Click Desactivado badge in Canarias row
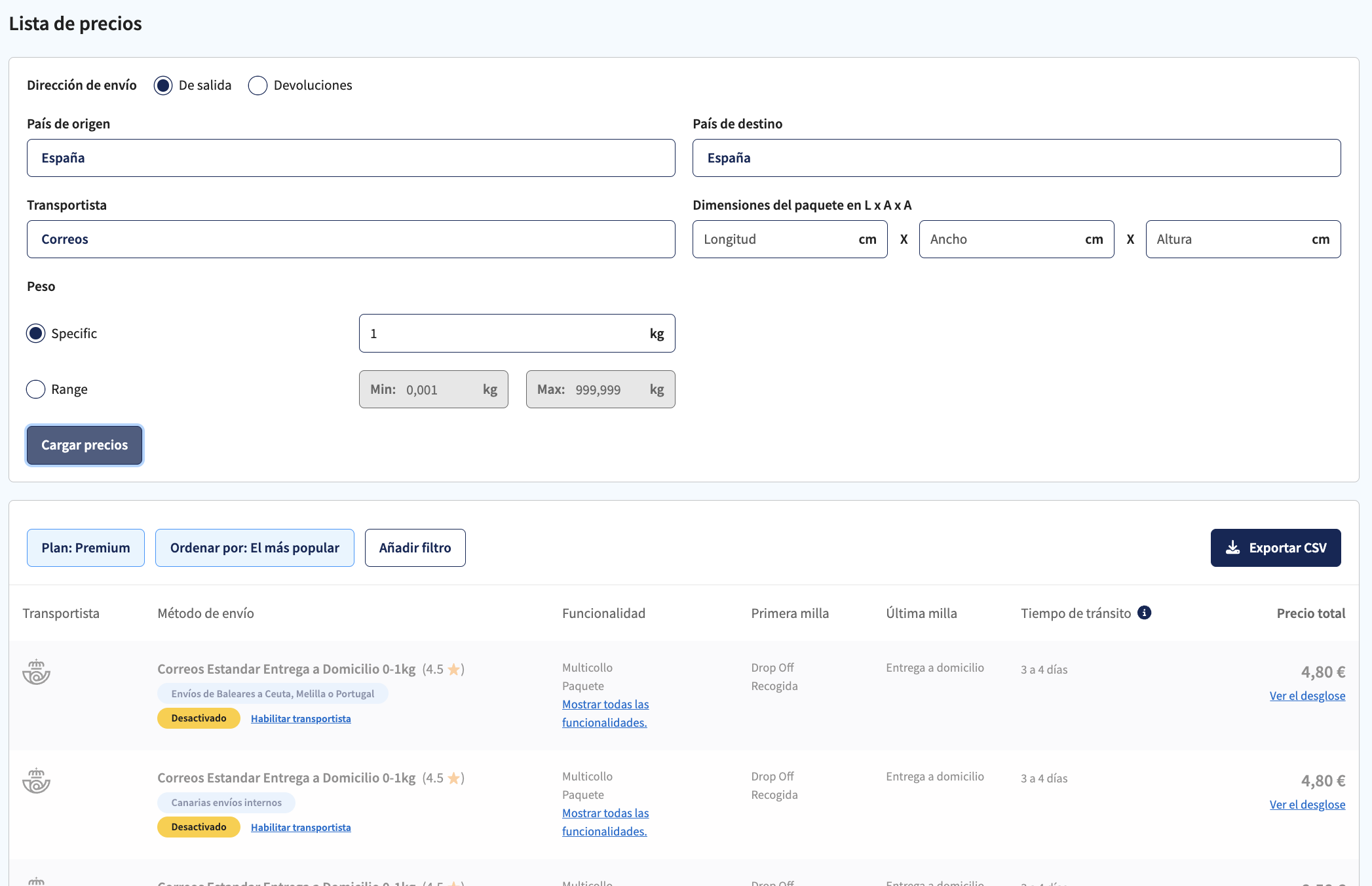 click(x=199, y=827)
